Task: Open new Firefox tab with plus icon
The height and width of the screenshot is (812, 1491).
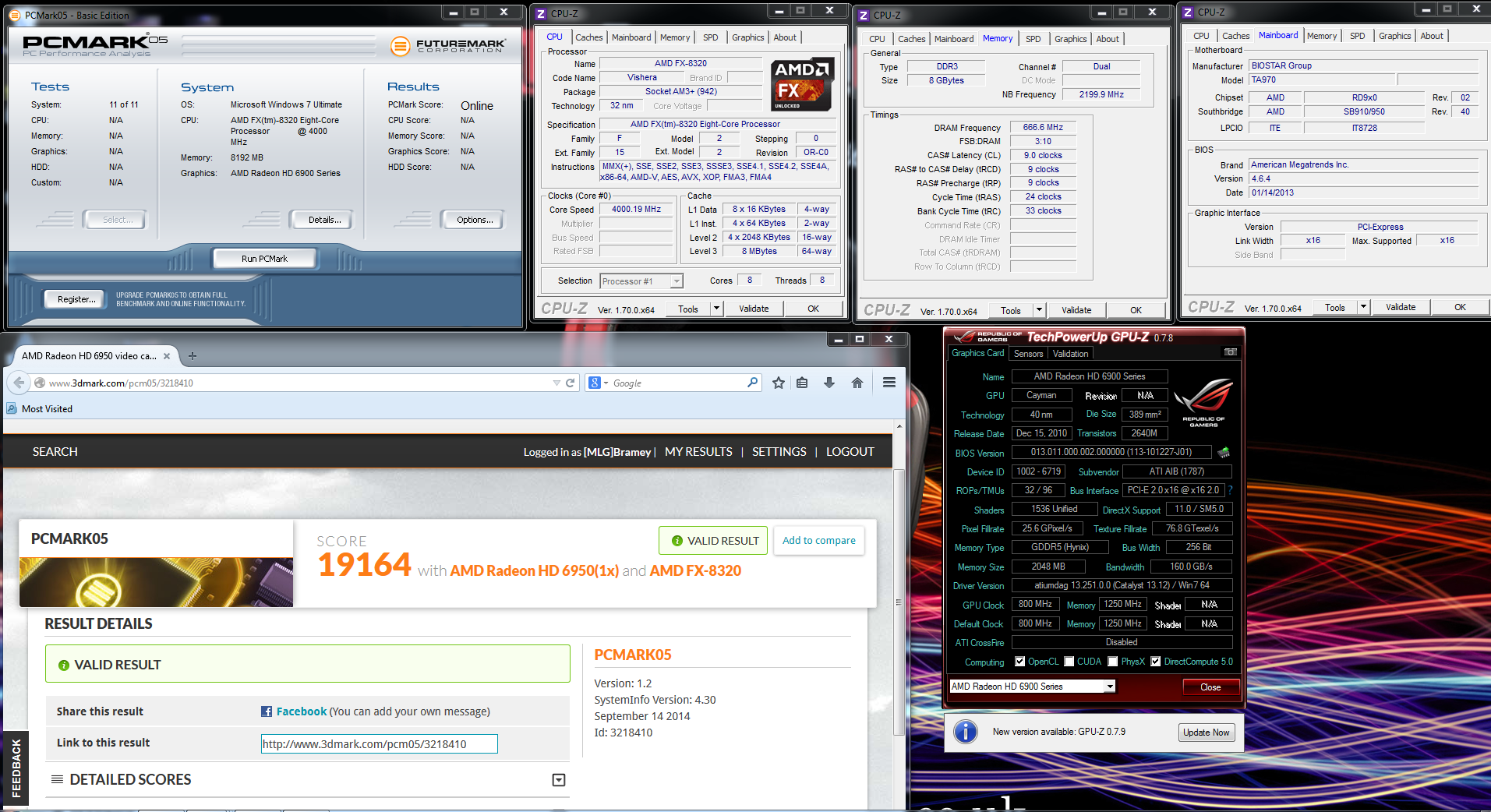Action: pos(193,356)
